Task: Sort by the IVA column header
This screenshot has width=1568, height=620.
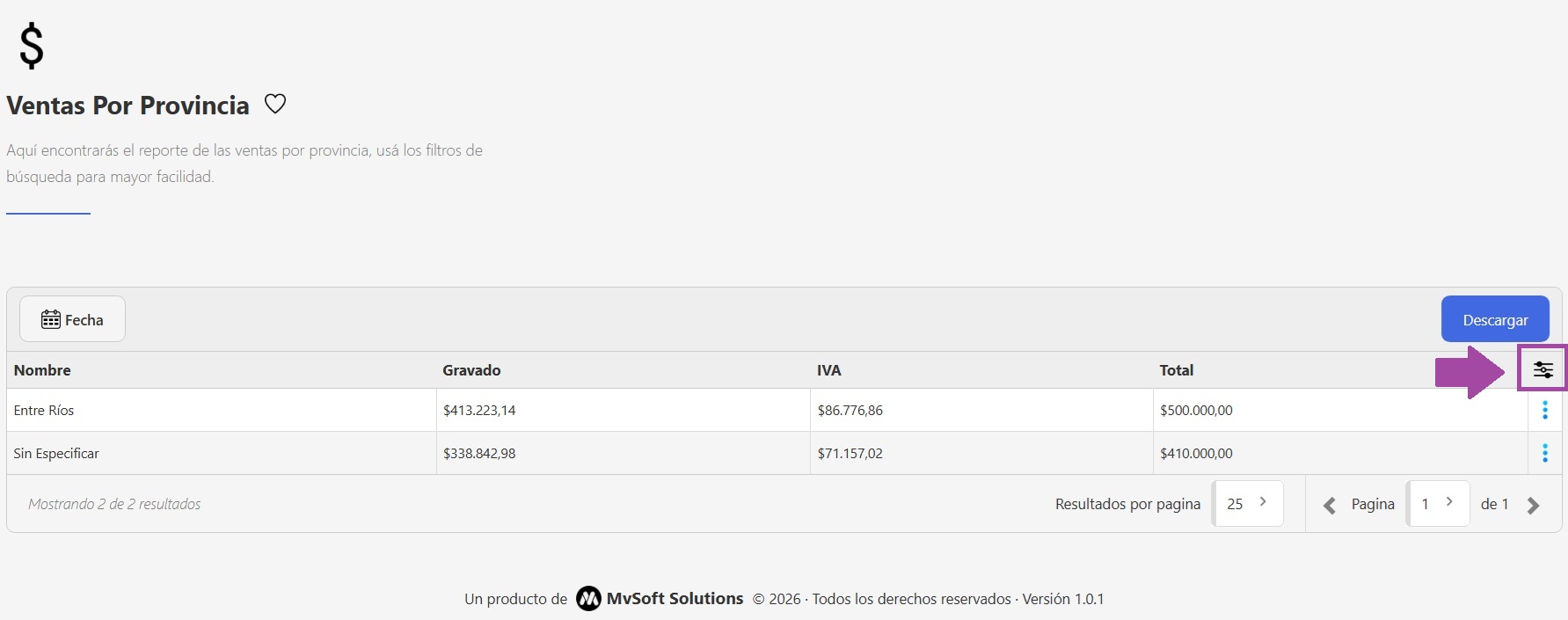Action: point(828,370)
